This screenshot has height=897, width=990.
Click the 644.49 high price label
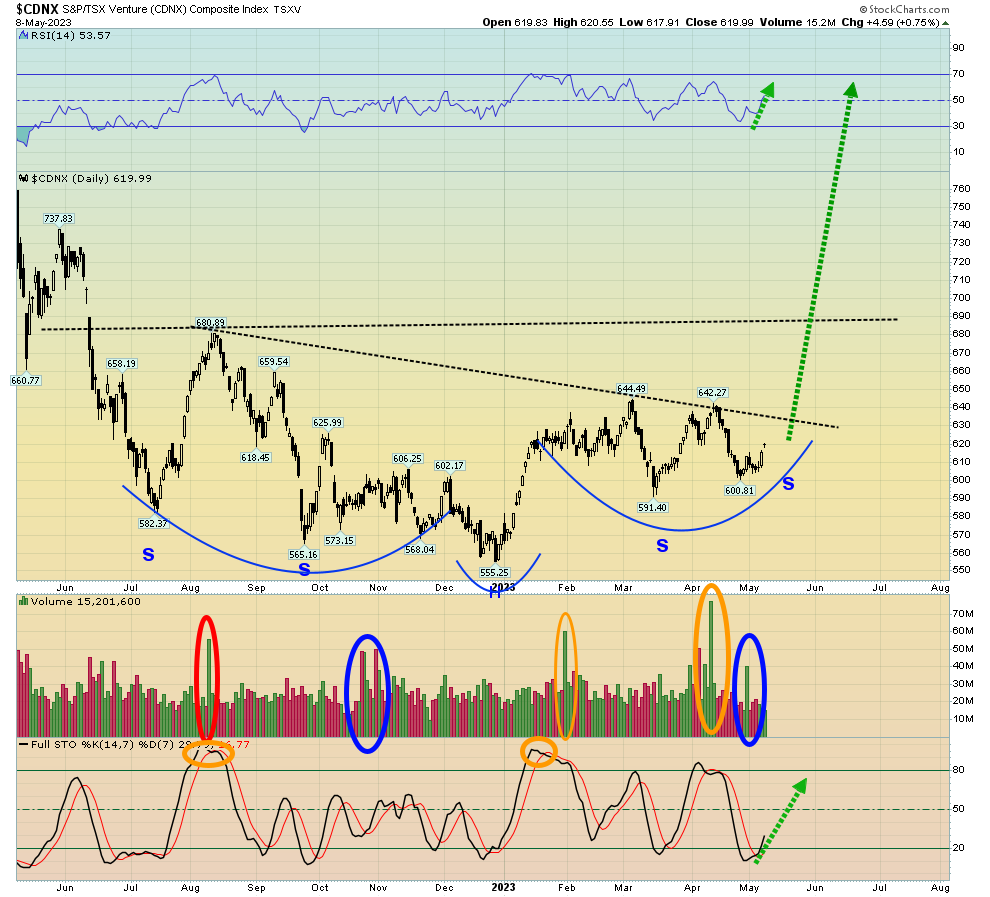tap(632, 389)
